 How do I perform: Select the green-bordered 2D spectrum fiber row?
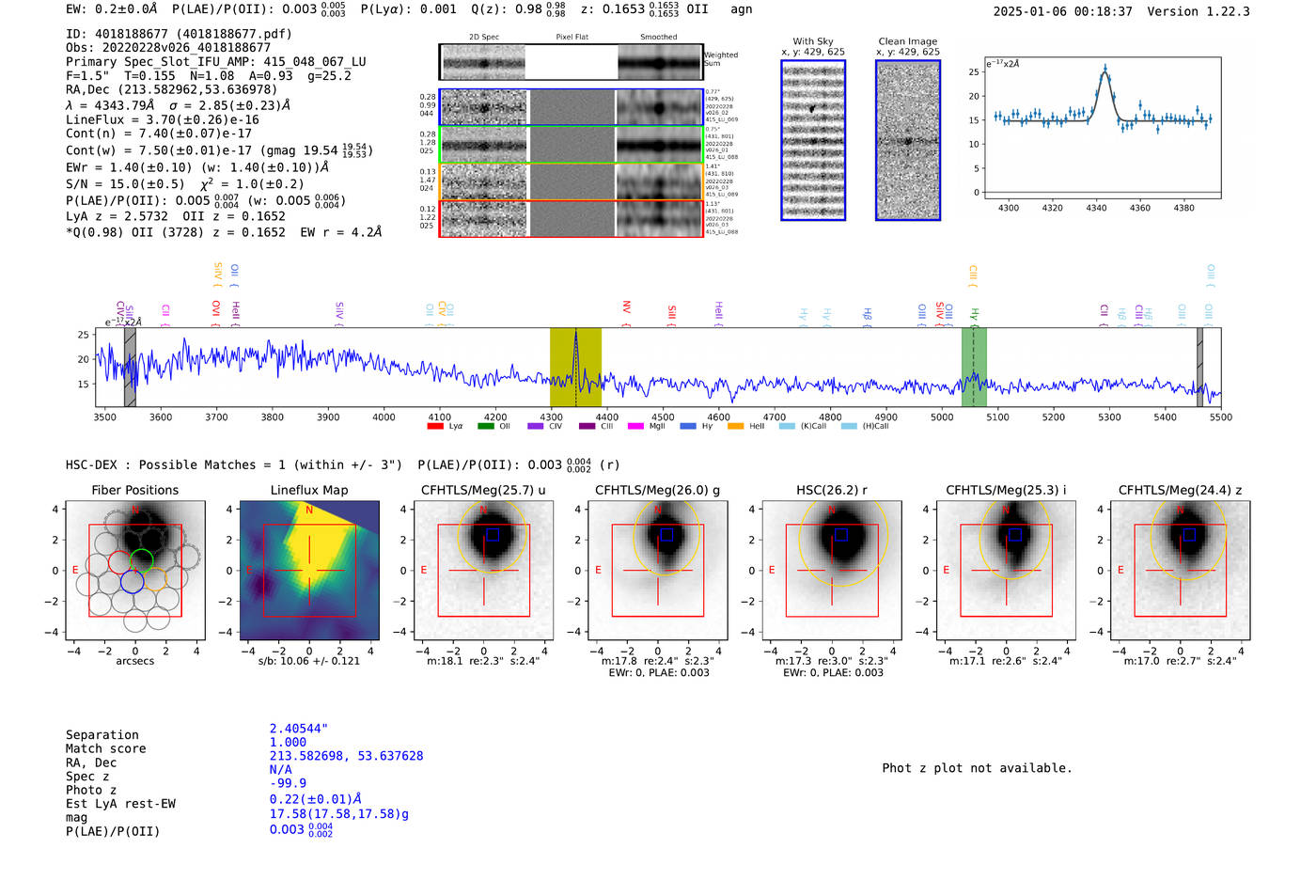pyautogui.click(x=572, y=145)
